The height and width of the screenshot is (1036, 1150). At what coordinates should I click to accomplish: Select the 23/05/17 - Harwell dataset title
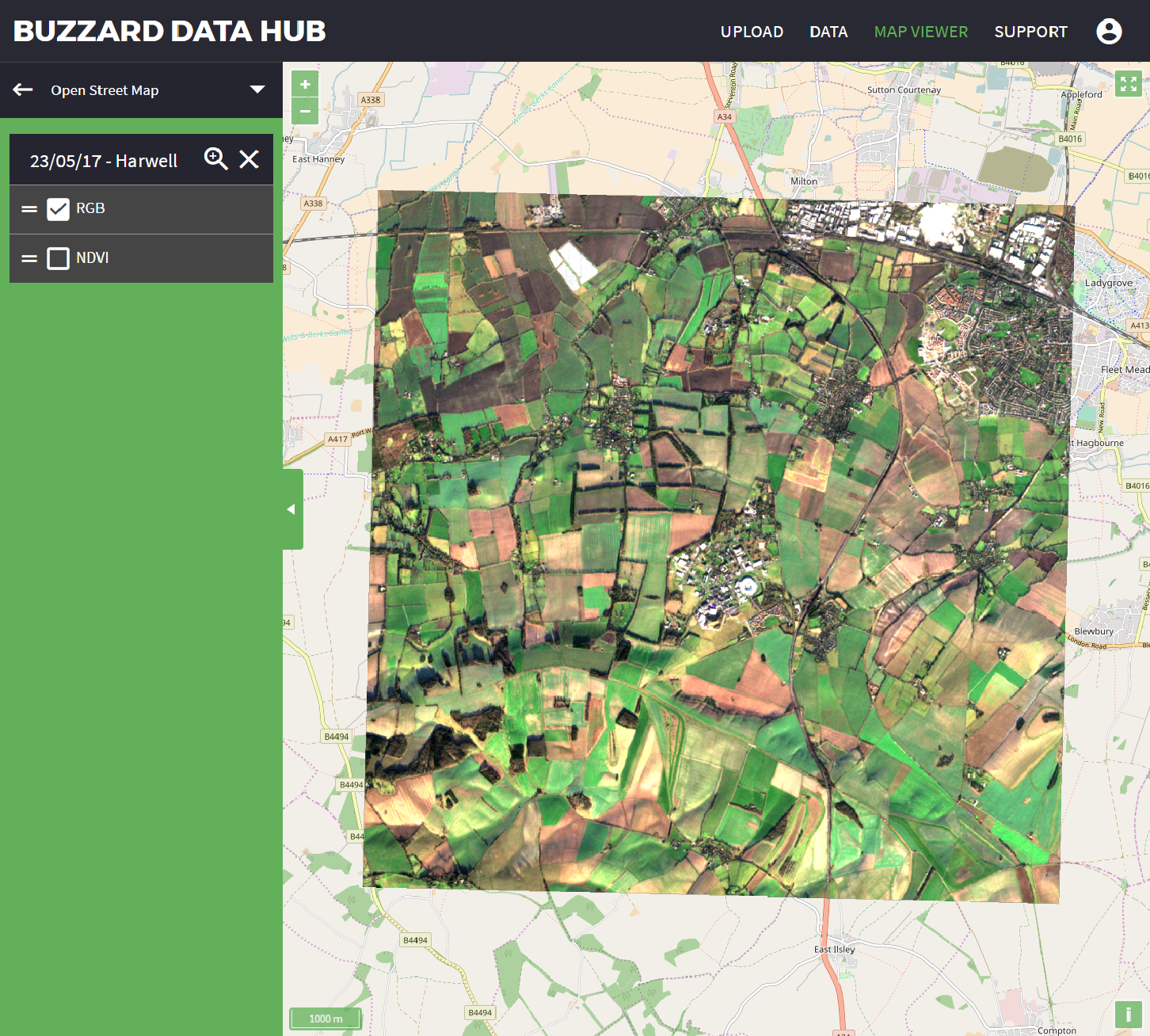click(x=104, y=161)
